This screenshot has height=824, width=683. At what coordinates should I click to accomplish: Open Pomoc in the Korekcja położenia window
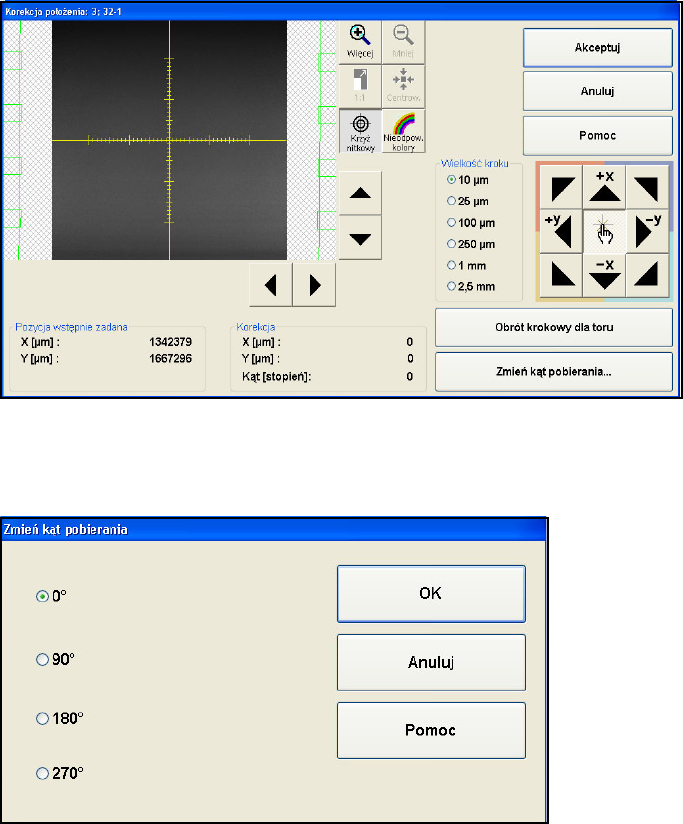597,136
